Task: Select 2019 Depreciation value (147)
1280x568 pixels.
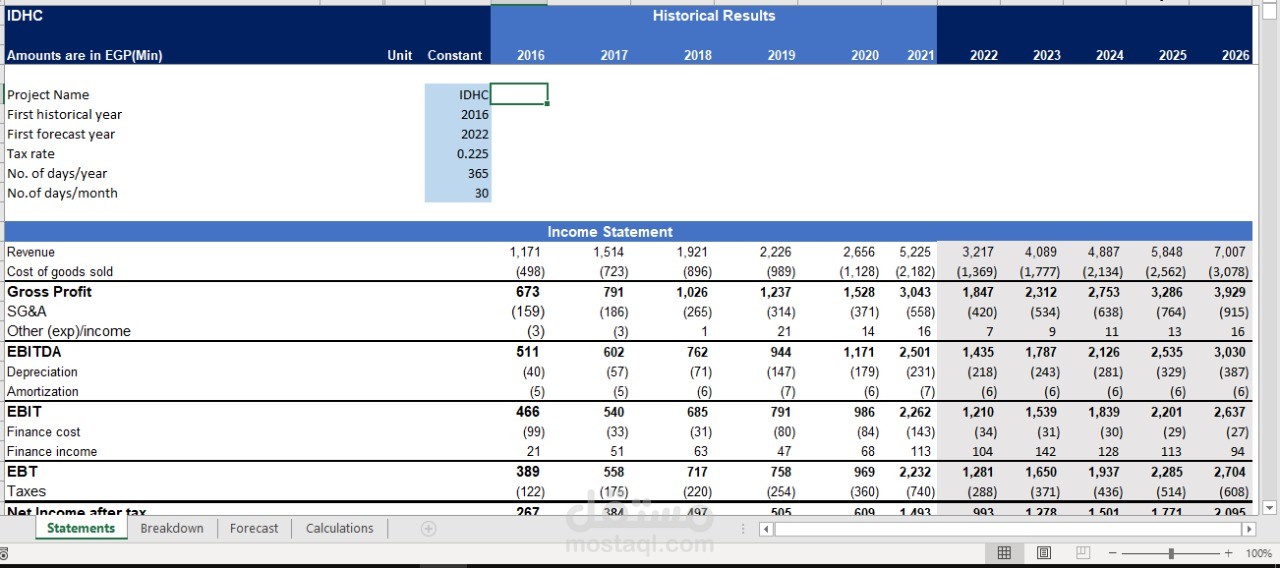Action: point(779,371)
